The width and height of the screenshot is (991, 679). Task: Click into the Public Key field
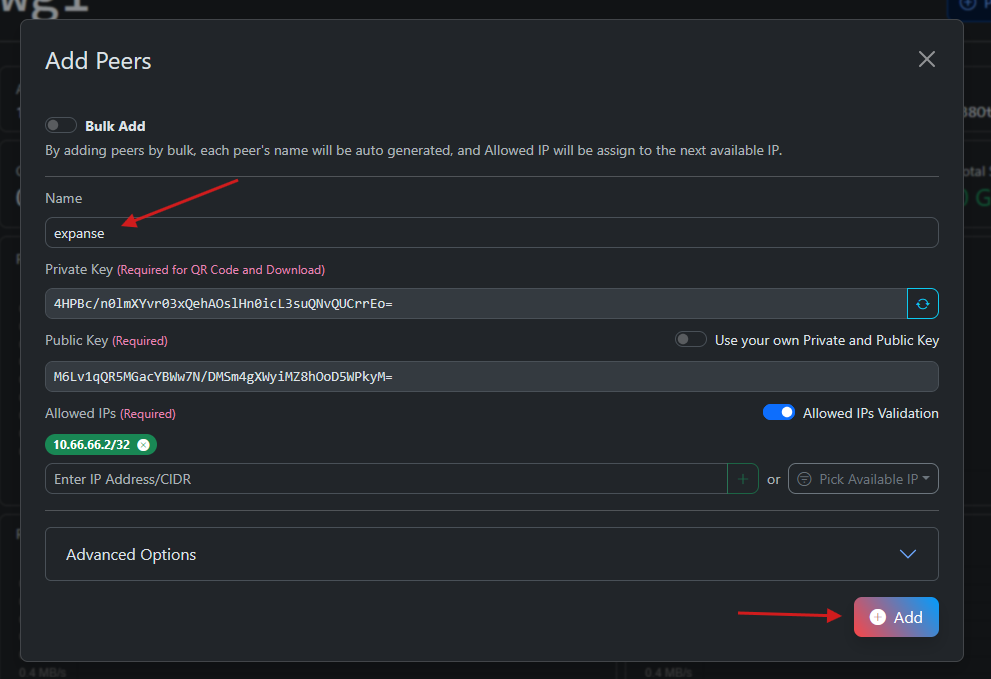pyautogui.click(x=490, y=376)
